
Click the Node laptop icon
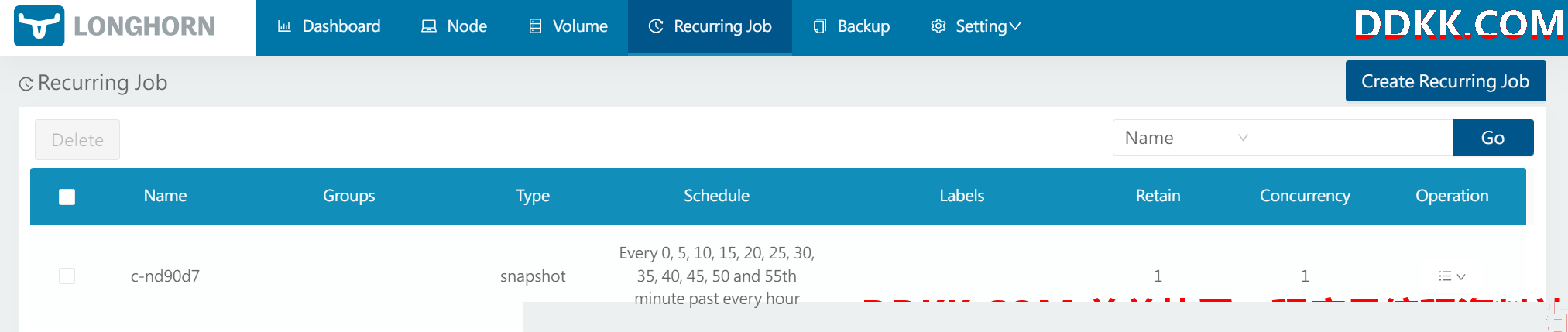point(429,26)
